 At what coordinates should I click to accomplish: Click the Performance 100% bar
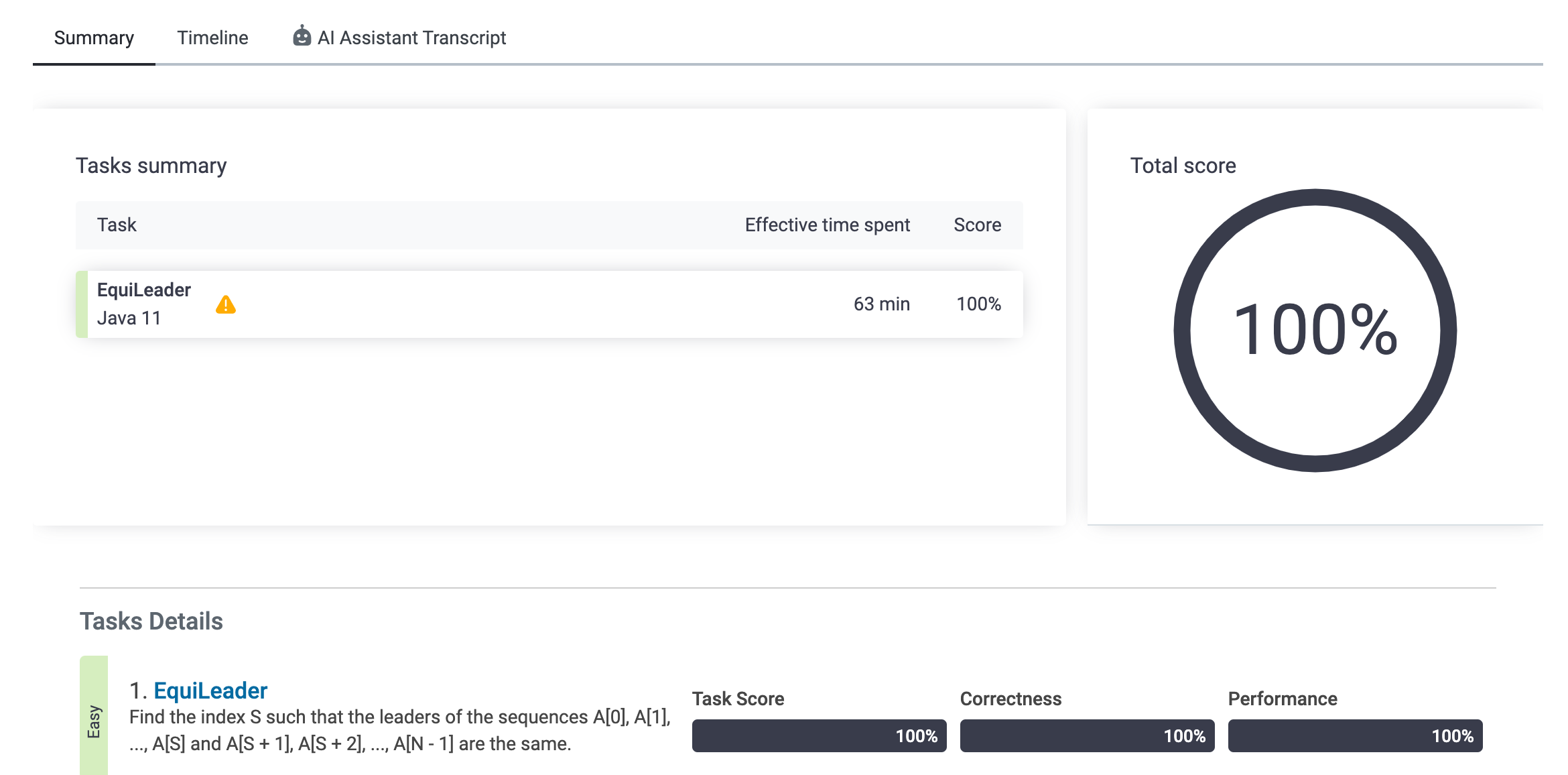pyautogui.click(x=1355, y=736)
